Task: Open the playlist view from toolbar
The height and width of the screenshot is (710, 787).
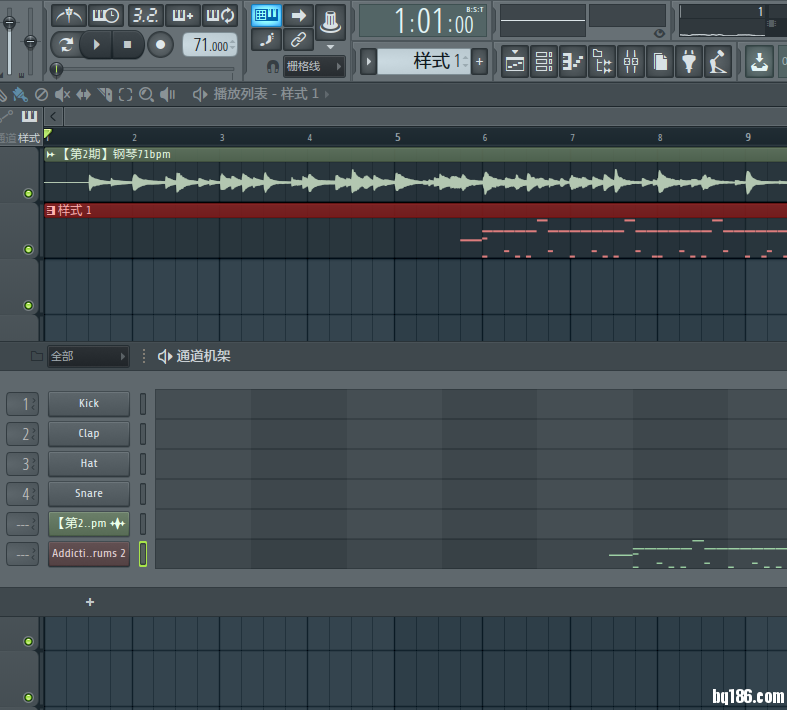Action: click(x=515, y=62)
